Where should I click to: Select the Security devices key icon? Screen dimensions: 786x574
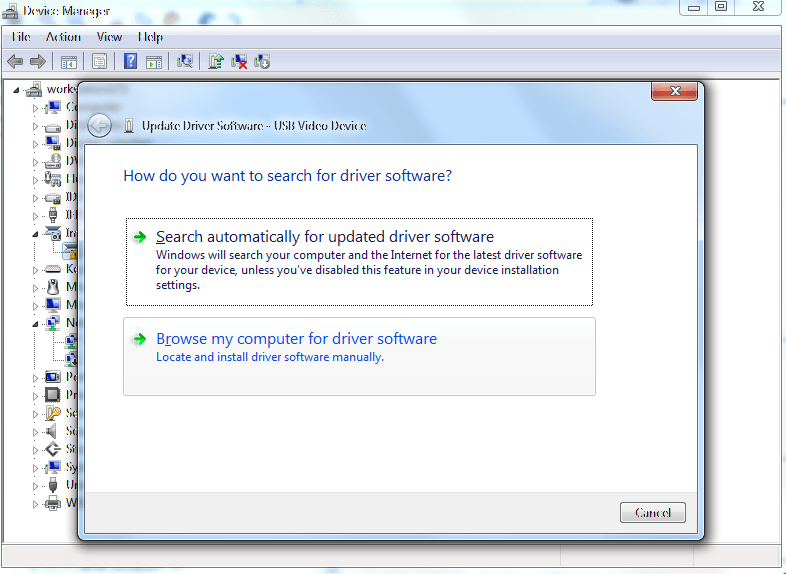pos(53,413)
